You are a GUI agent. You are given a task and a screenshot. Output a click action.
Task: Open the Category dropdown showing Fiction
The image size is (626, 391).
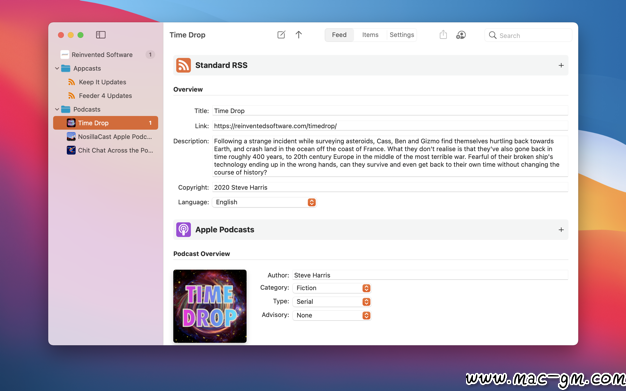332,288
